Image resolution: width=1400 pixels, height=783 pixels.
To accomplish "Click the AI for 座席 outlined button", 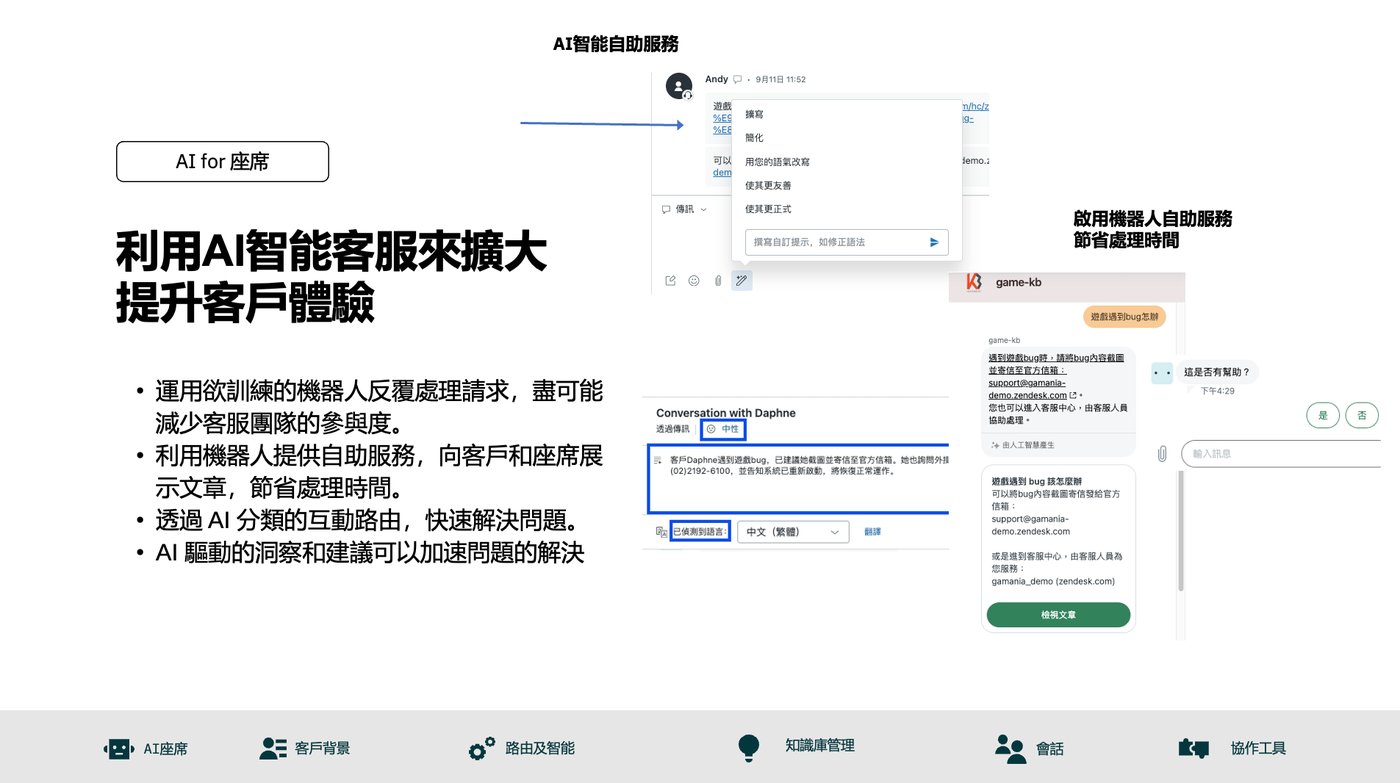I will [x=222, y=162].
